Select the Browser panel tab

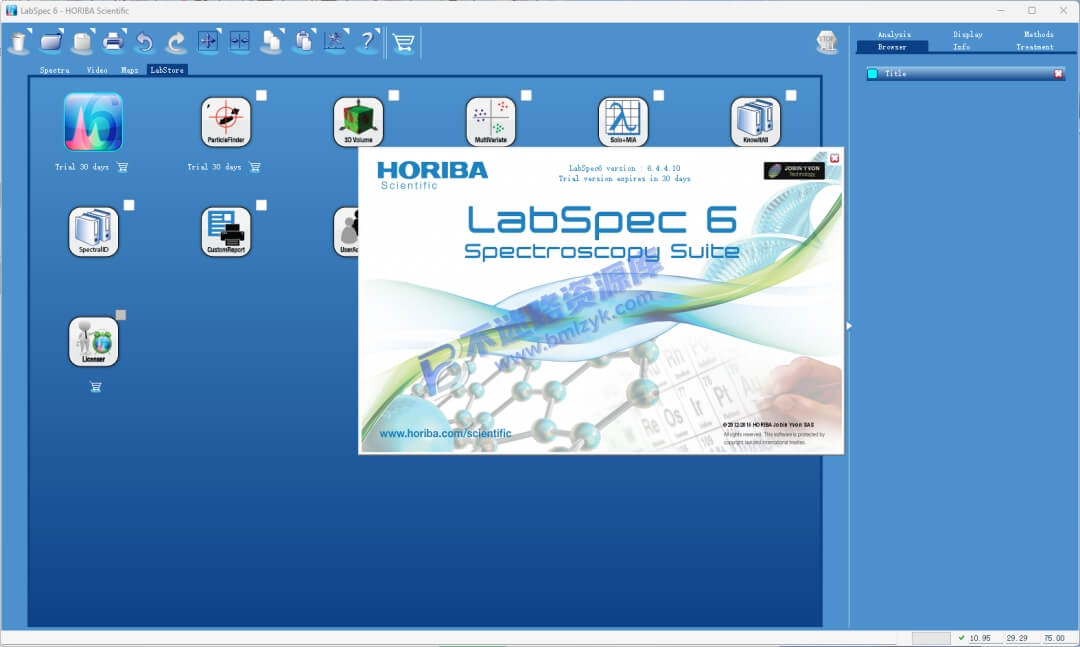tap(892, 47)
